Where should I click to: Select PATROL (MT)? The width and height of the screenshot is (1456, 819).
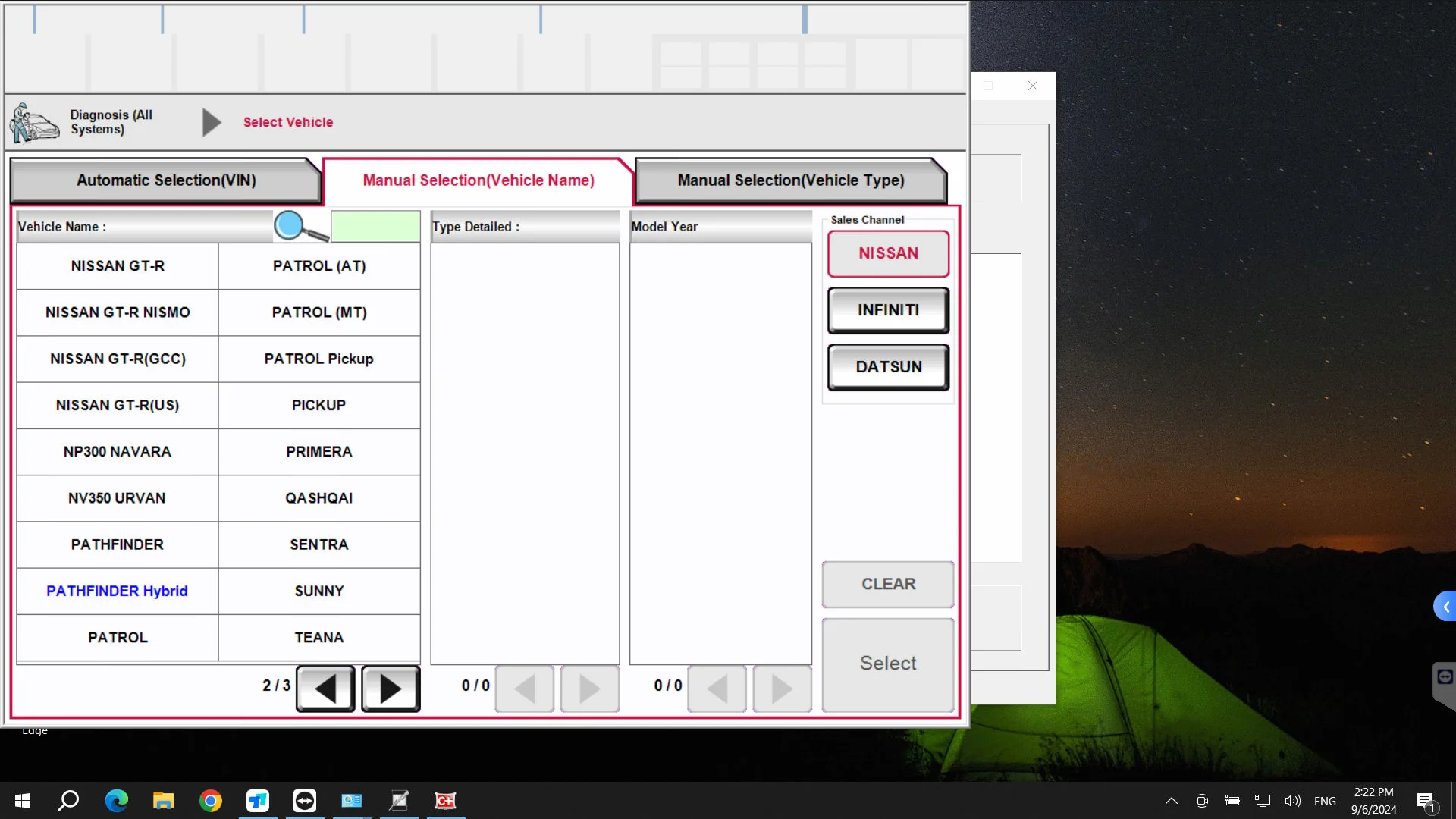(x=319, y=312)
